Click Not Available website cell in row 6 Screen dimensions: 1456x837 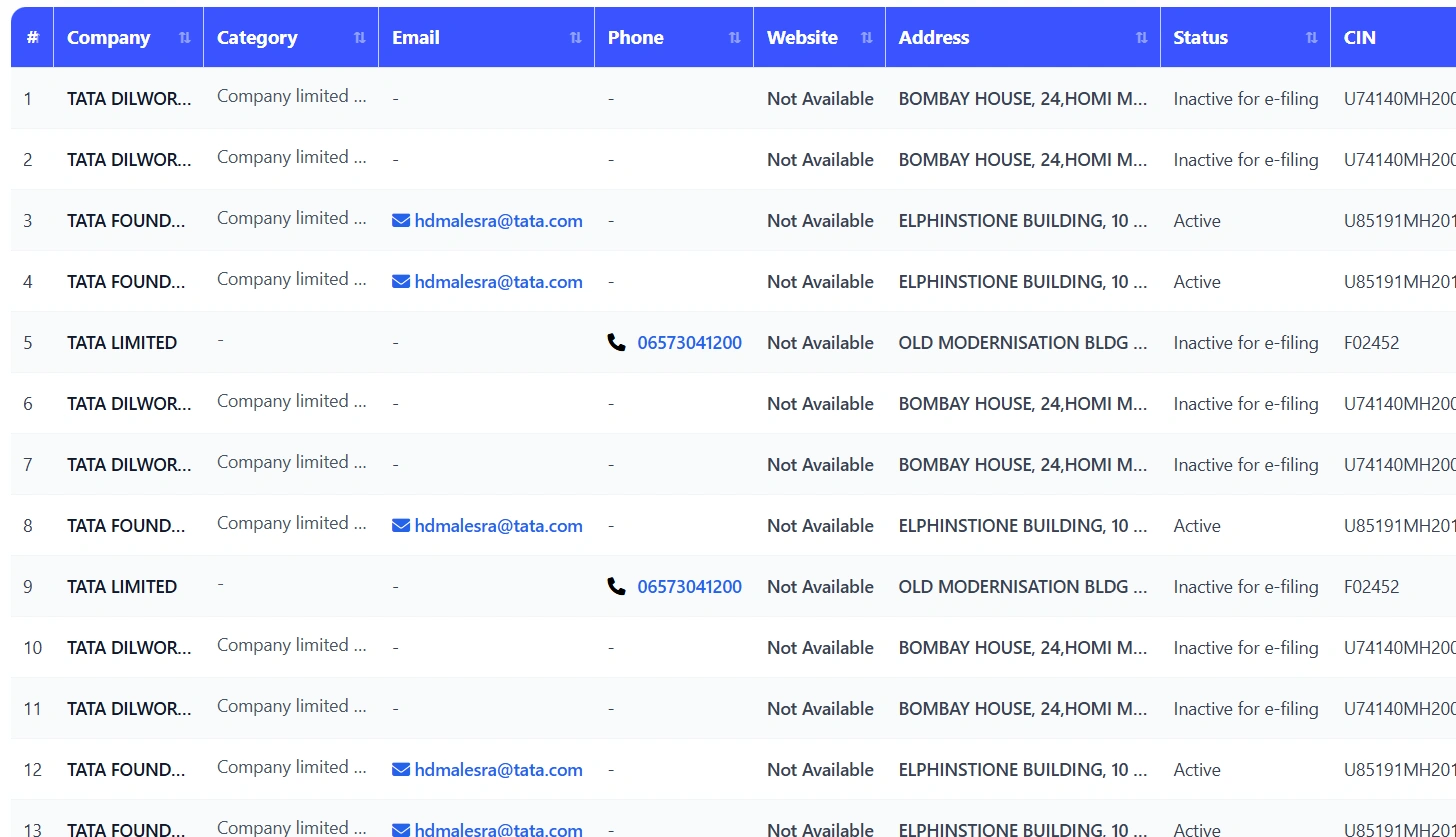point(820,404)
